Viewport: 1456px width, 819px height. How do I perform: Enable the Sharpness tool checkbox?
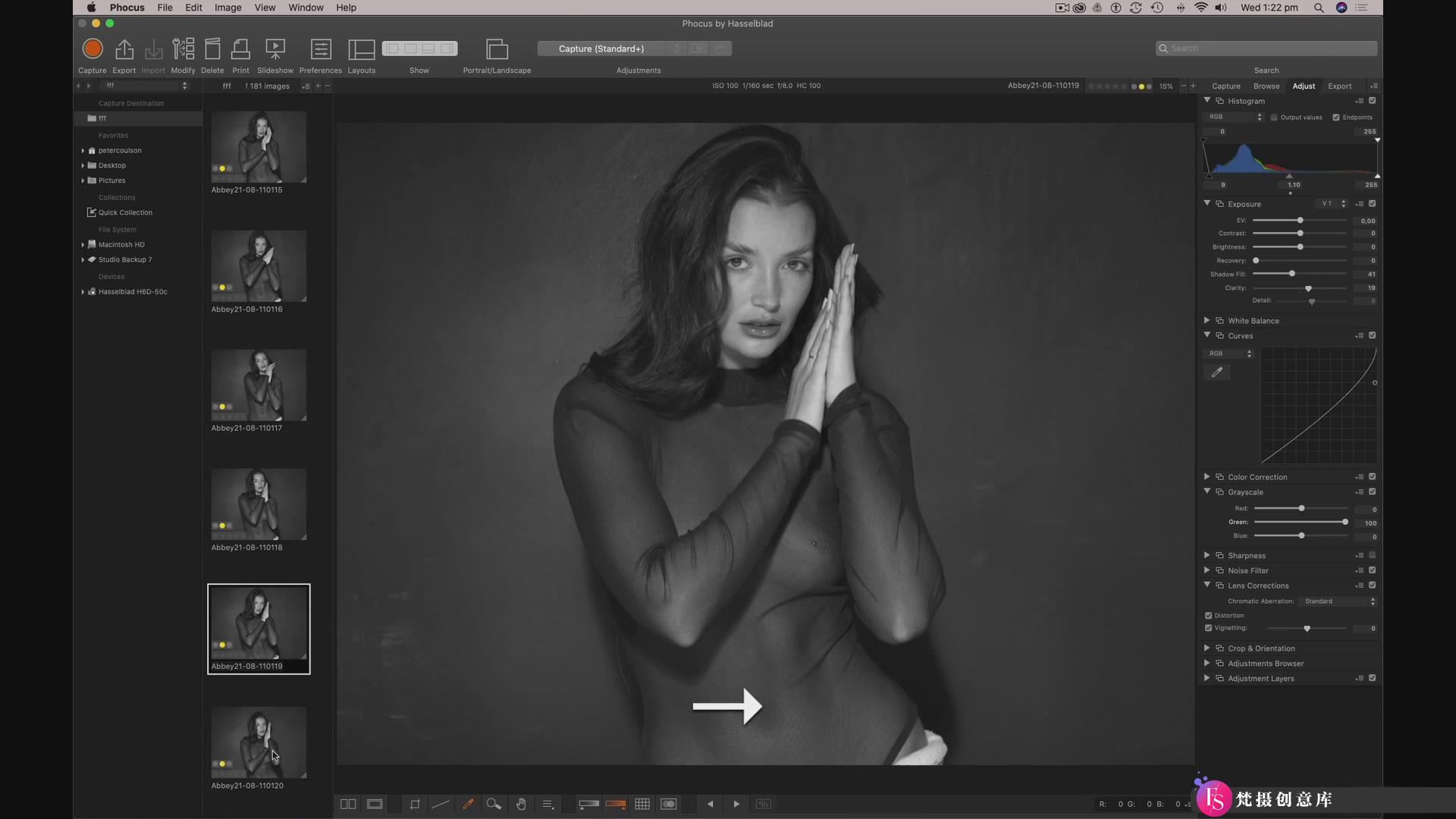[1372, 555]
